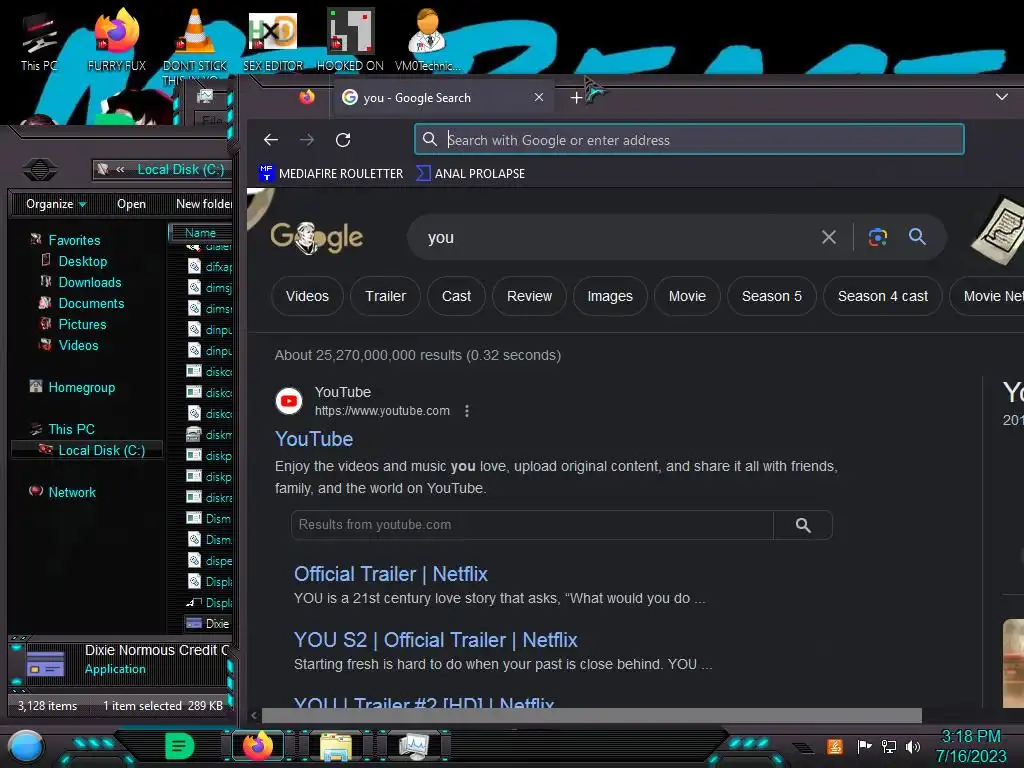This screenshot has width=1024, height=768.
Task: Select the Dixie file in Explorer list
Action: point(208,624)
